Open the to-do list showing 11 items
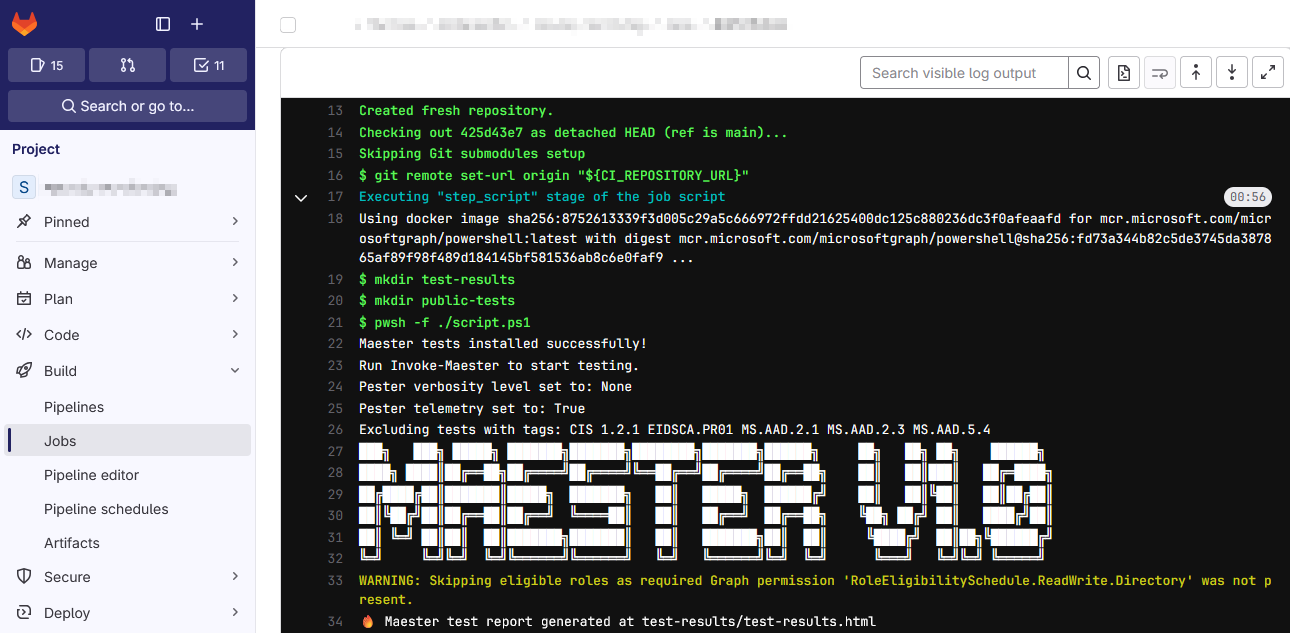 (208, 64)
